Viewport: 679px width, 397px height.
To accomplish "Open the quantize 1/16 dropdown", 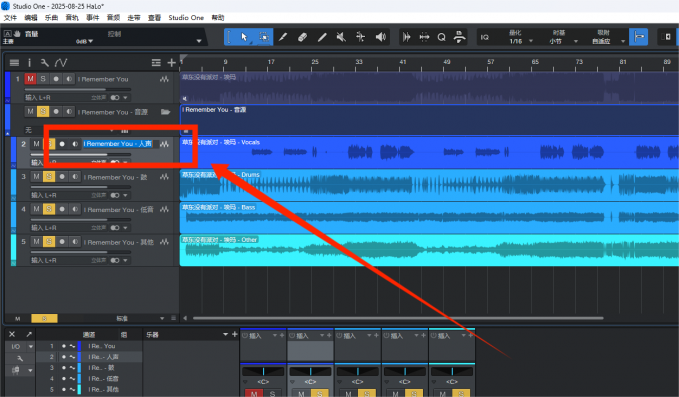I will pos(531,42).
